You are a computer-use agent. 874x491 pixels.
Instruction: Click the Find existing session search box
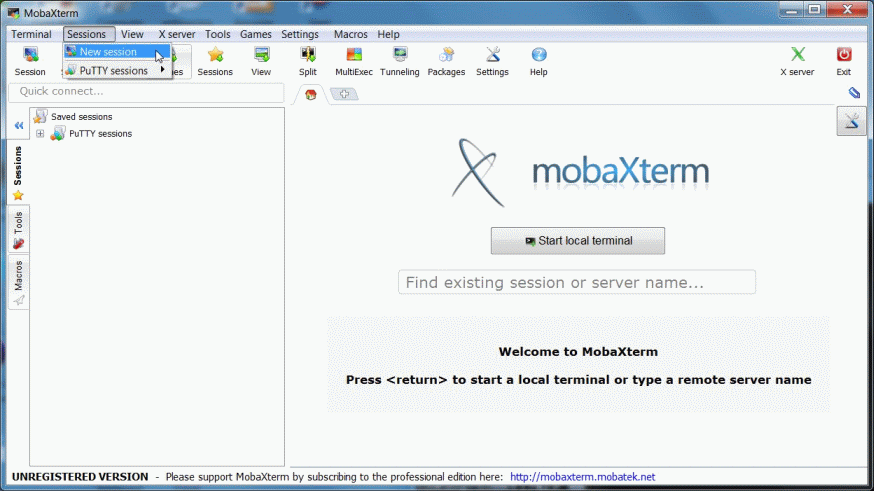[x=577, y=282]
